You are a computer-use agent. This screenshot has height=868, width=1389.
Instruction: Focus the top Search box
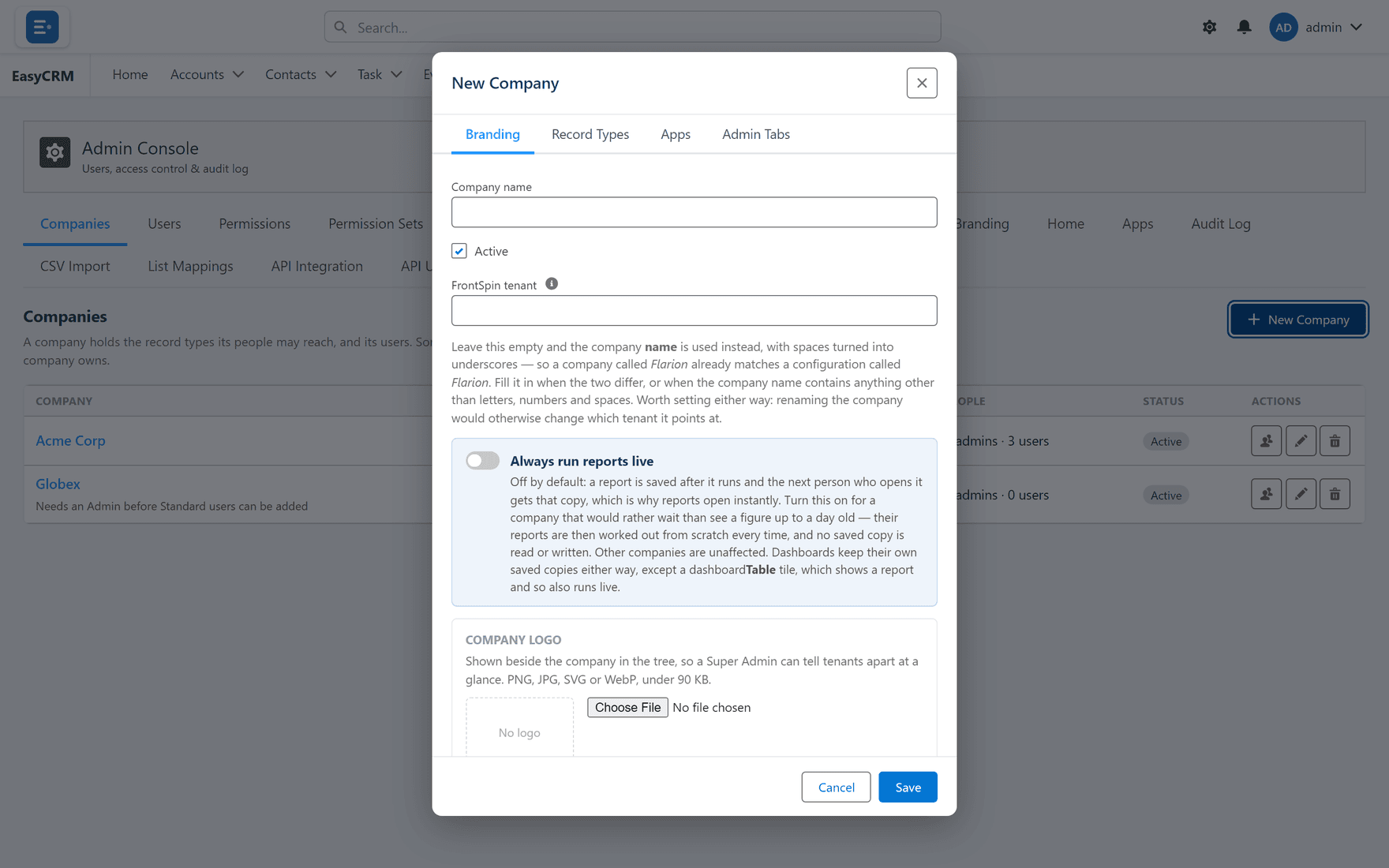tap(632, 27)
